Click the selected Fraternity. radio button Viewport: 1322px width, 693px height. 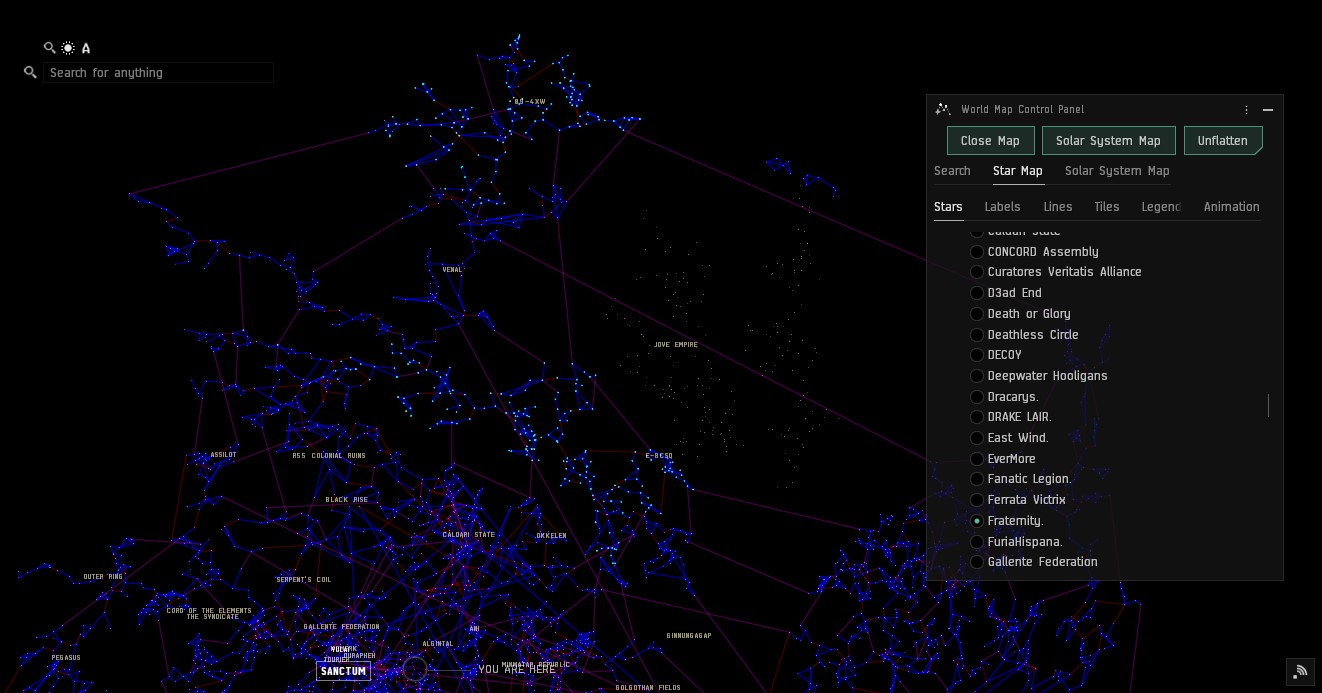pos(977,521)
